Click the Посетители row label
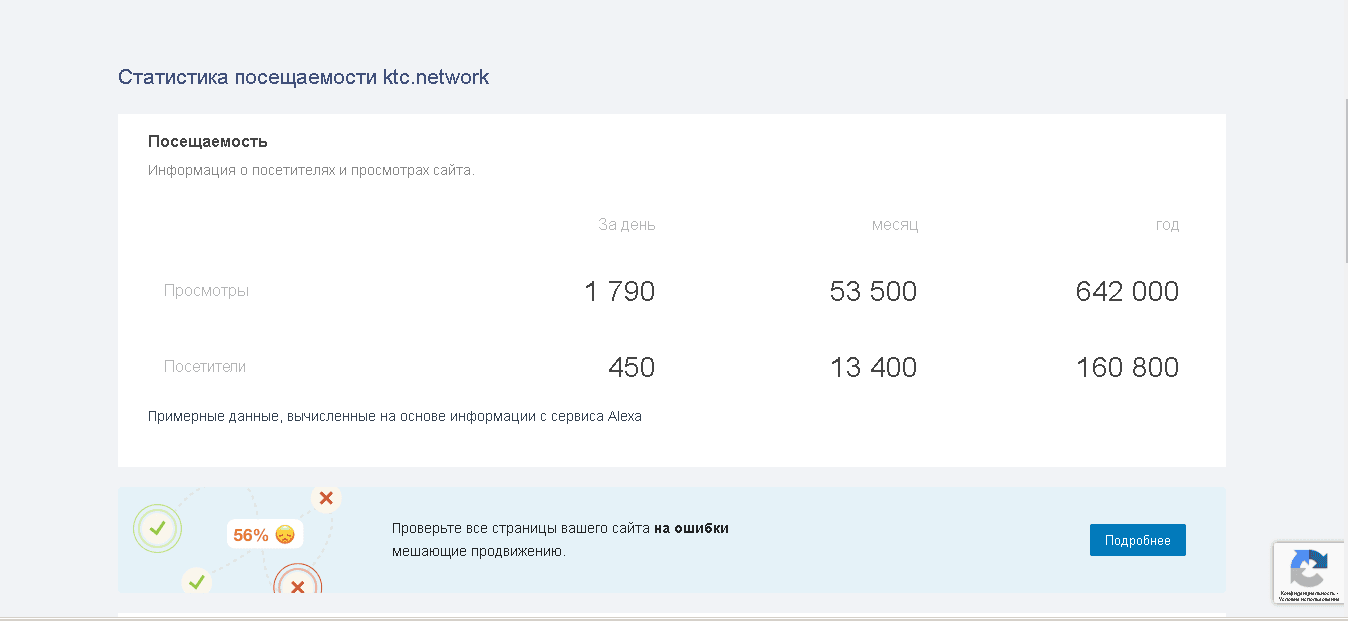The height and width of the screenshot is (621, 1348). (x=203, y=367)
